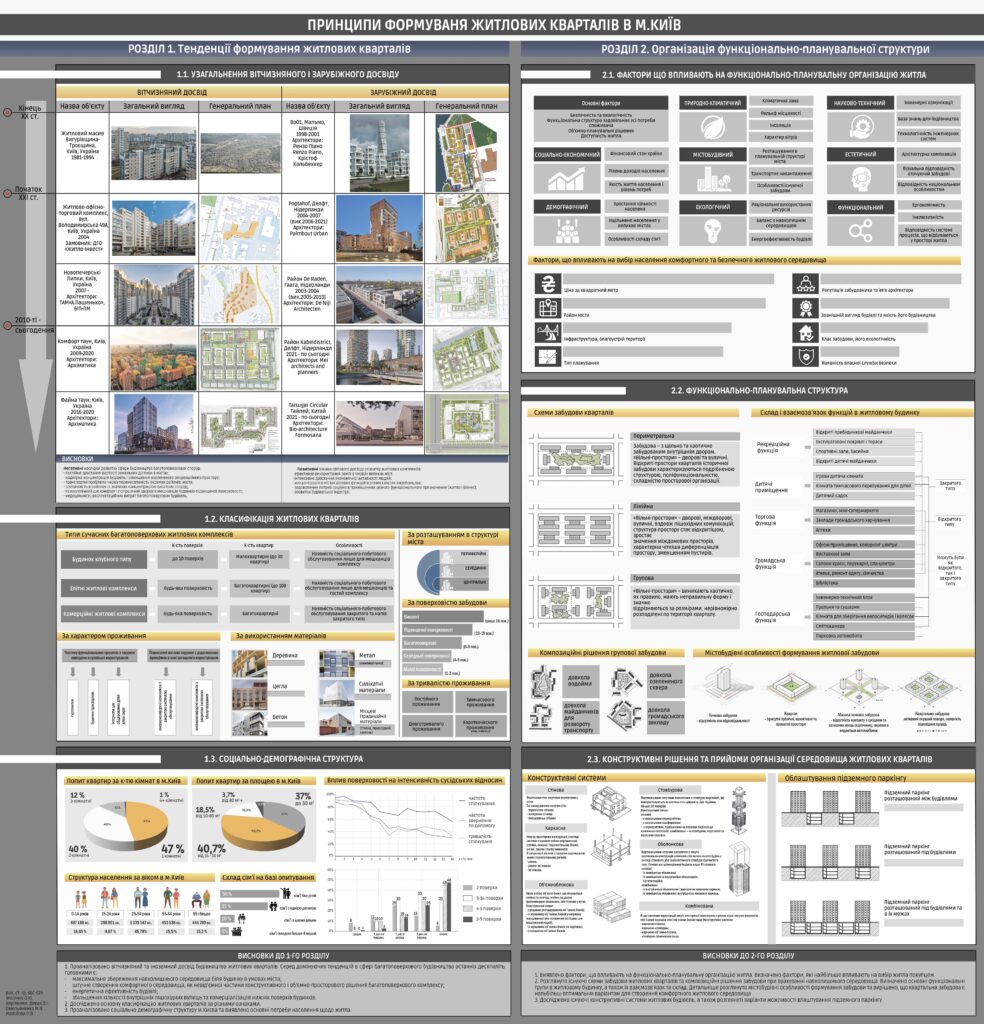This screenshot has height=1024, width=984.
Task: Click the city skyline icon under МІСТОБУДІВНИЙ
Action: click(713, 178)
